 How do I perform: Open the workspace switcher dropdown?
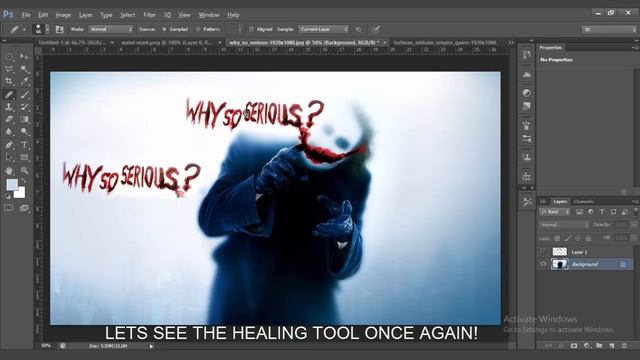tap(609, 29)
